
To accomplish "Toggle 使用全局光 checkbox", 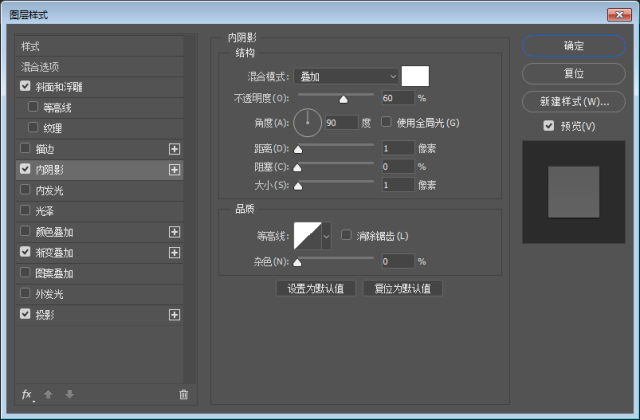I will (386, 122).
